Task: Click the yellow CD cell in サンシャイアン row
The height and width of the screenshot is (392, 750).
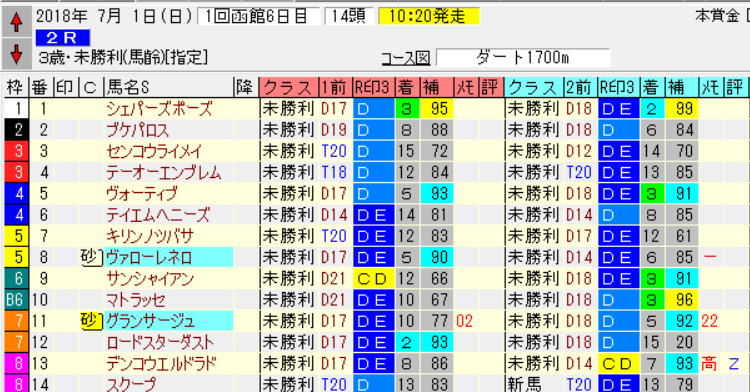Action: coord(374,279)
